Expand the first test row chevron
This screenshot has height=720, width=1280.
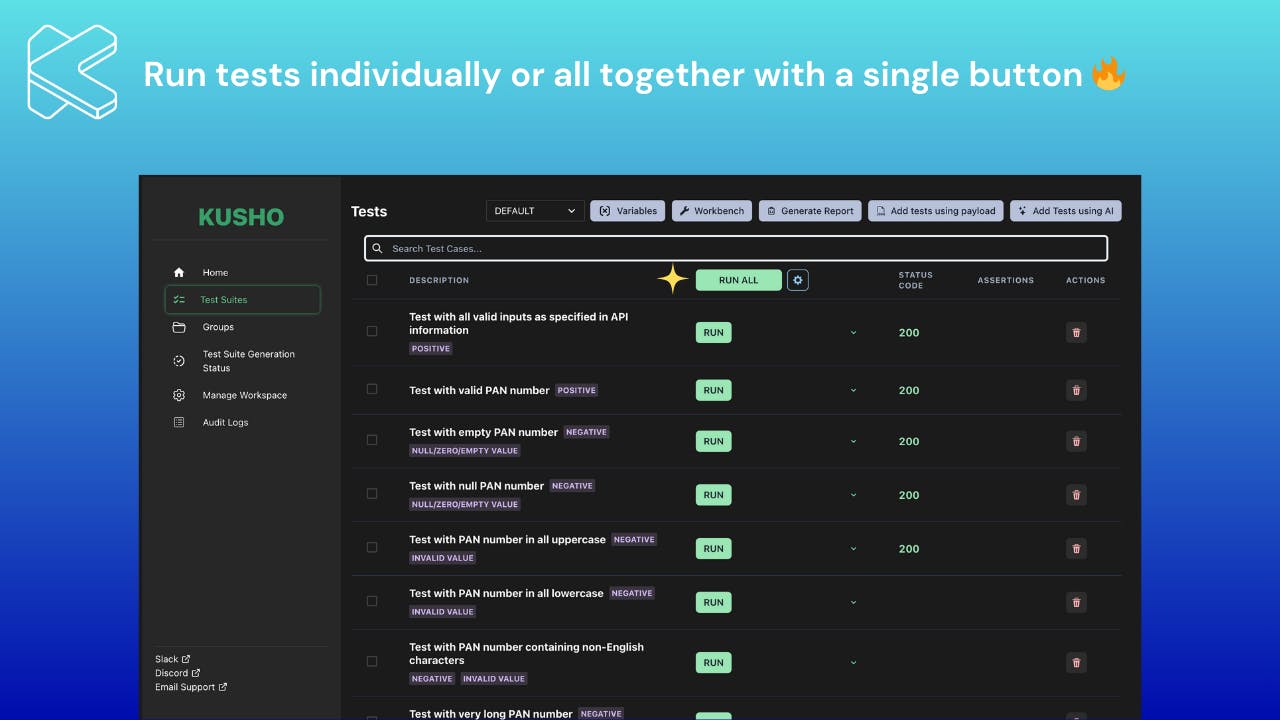pyautogui.click(x=853, y=332)
